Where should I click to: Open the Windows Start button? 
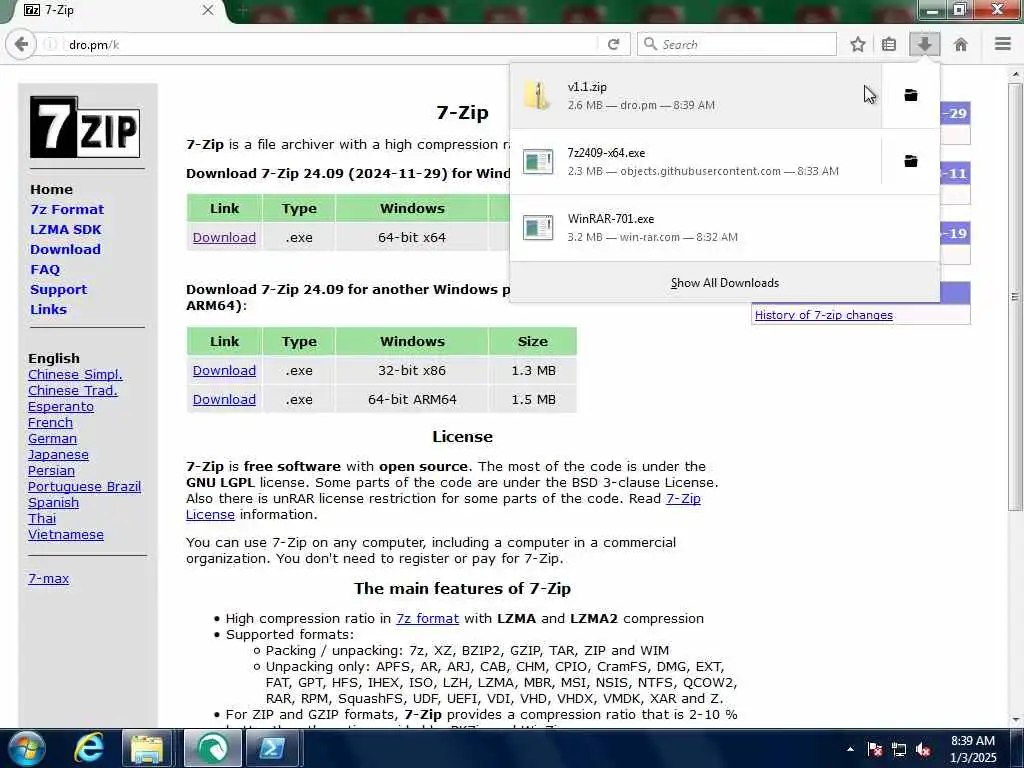26,748
